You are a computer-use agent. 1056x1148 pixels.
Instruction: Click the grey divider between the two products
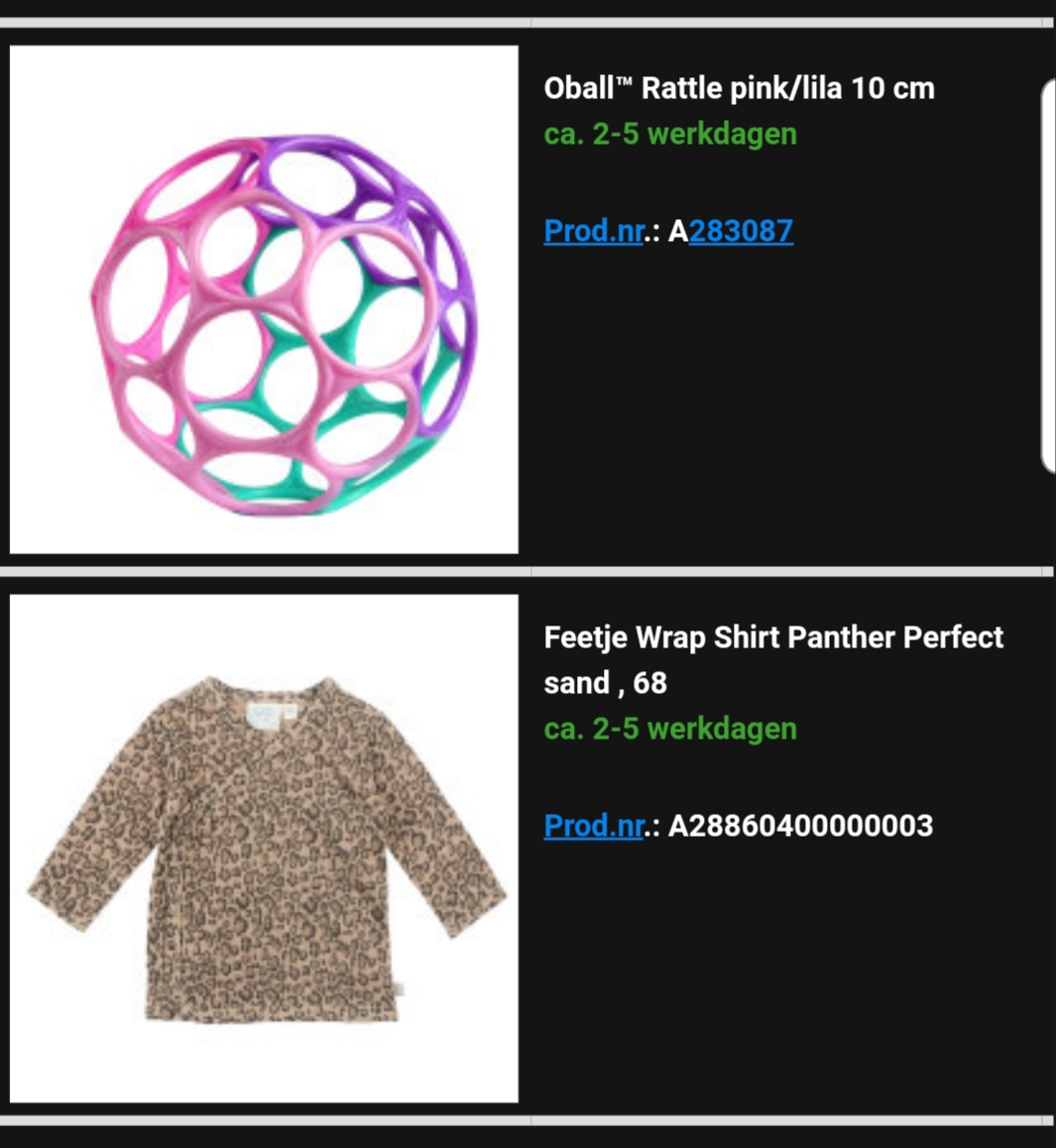tap(528, 571)
